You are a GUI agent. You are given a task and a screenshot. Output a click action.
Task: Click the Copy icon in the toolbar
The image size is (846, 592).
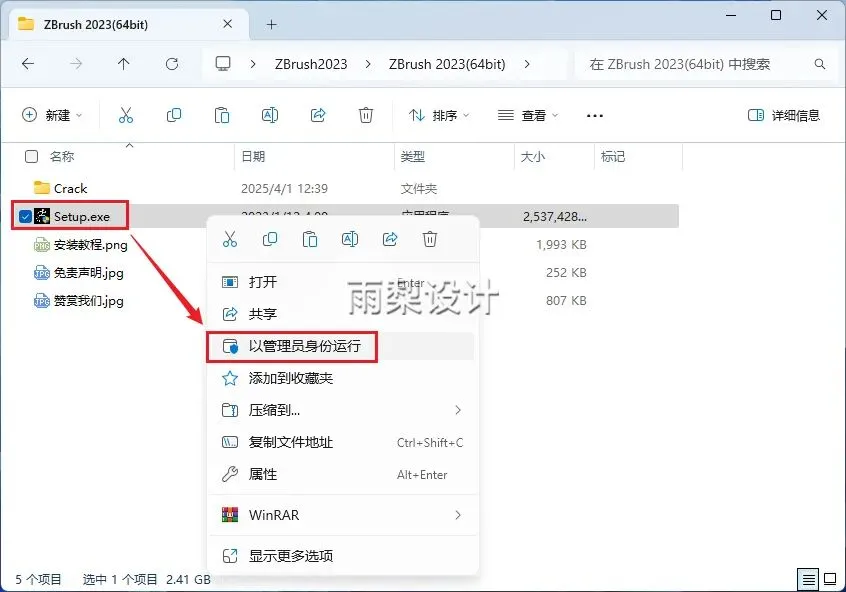pyautogui.click(x=174, y=115)
